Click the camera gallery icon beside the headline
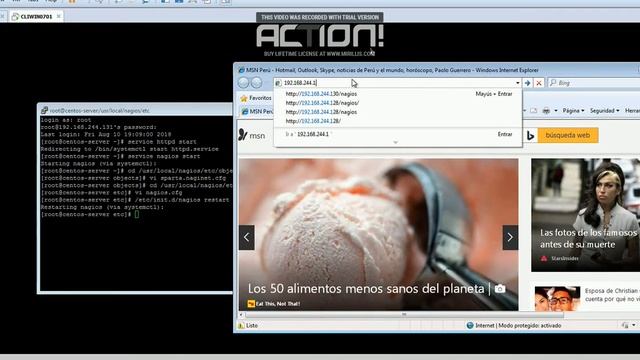This screenshot has height=360, width=640. [500, 289]
